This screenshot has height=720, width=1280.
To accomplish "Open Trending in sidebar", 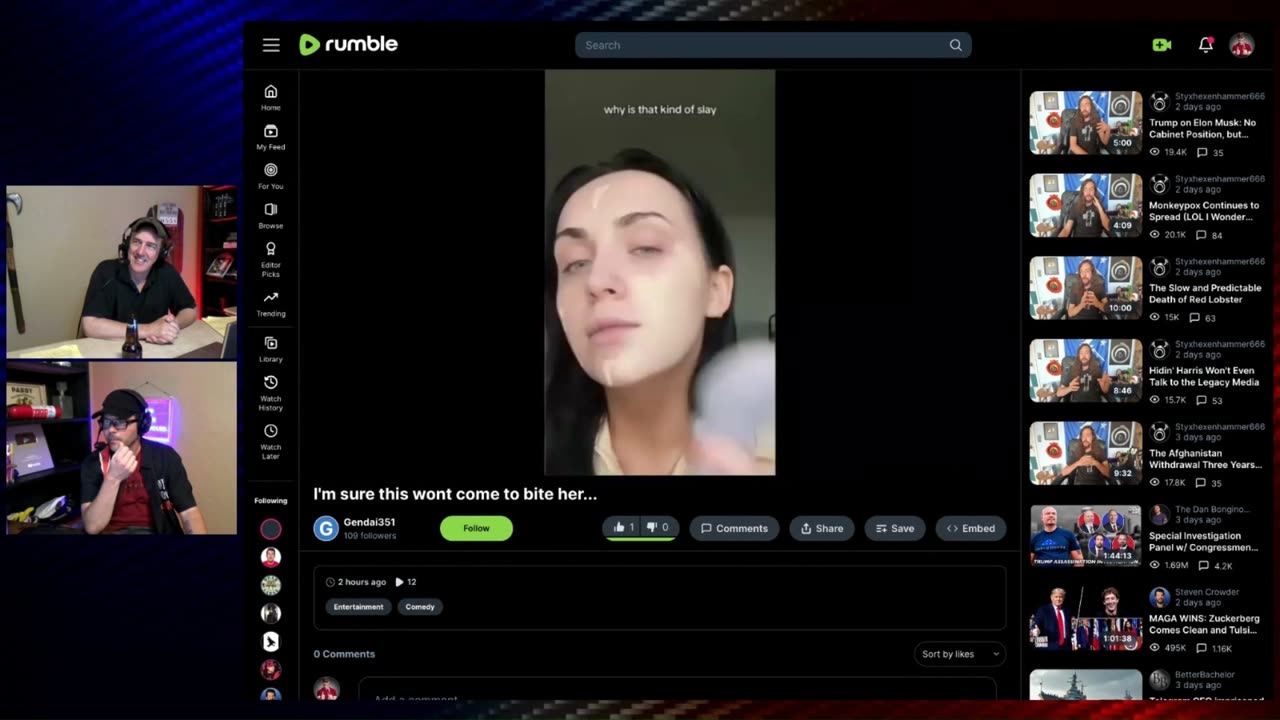I will coord(270,304).
